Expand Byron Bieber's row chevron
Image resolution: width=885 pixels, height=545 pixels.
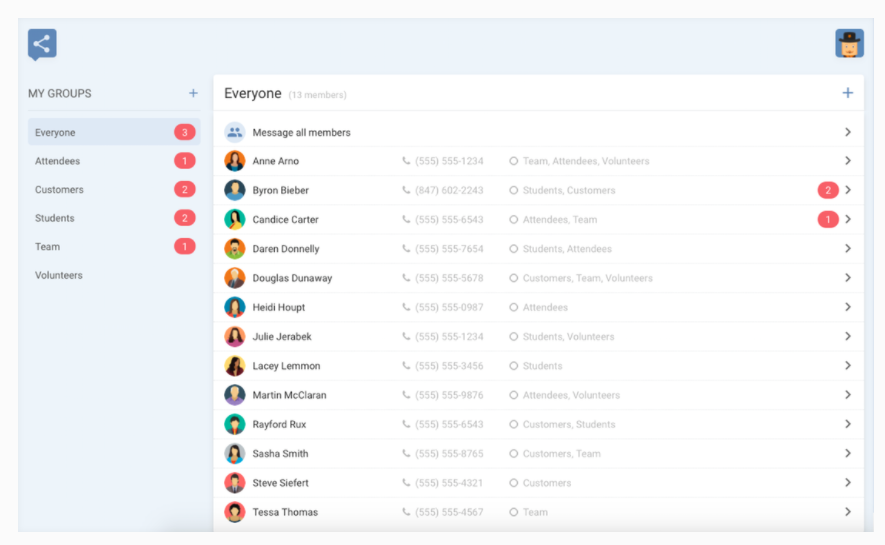848,190
